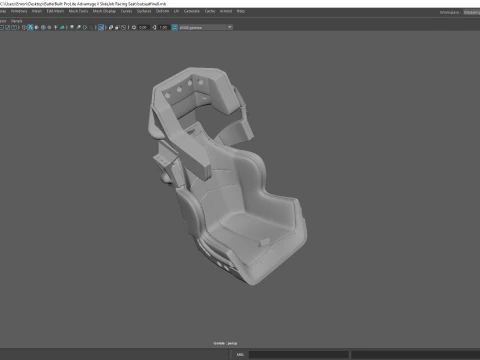The image size is (480, 360).
Task: Click the Exposure reset icon
Action: [134, 27]
